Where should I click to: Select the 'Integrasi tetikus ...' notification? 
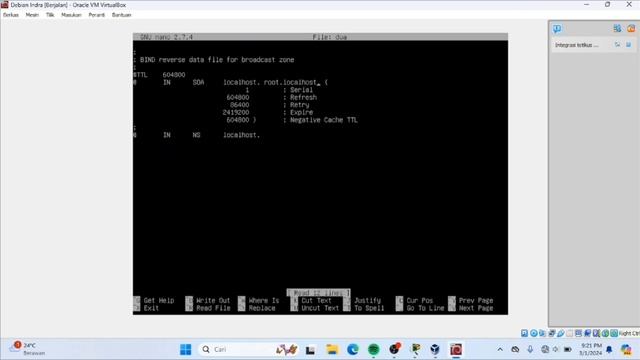(576, 45)
